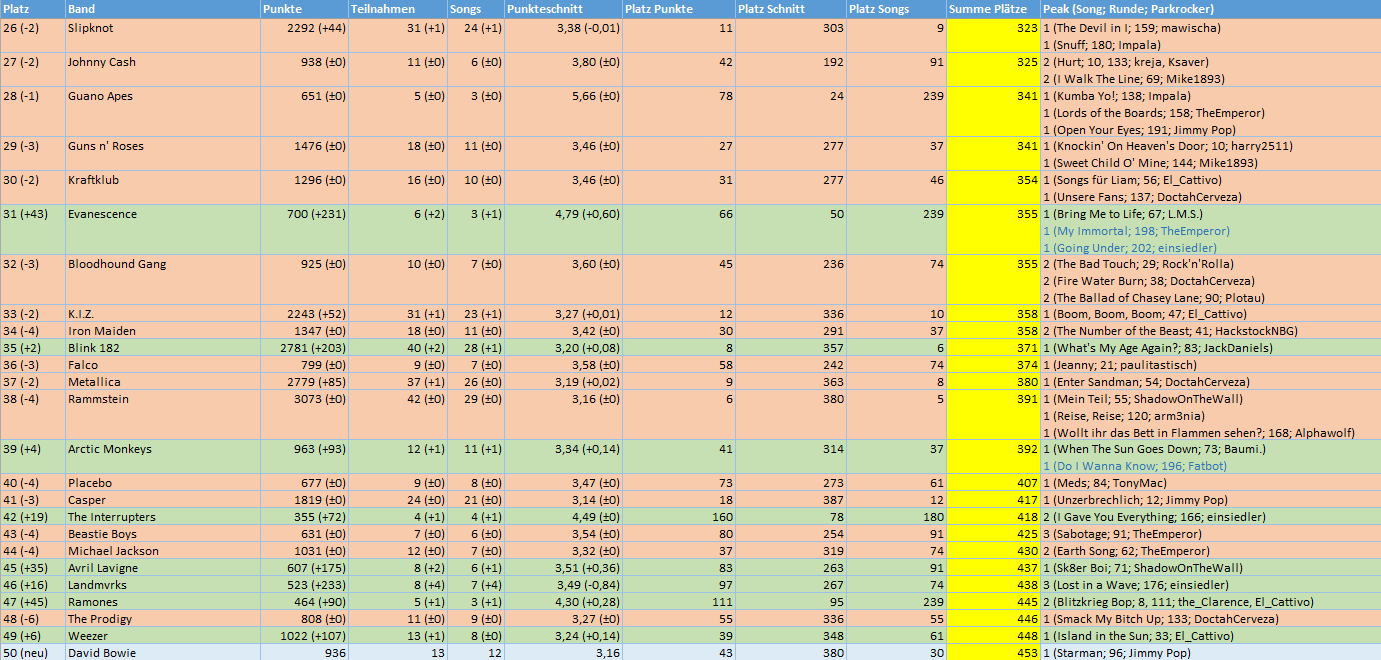Click the band cell 'Johnny Cash'

(x=162, y=70)
